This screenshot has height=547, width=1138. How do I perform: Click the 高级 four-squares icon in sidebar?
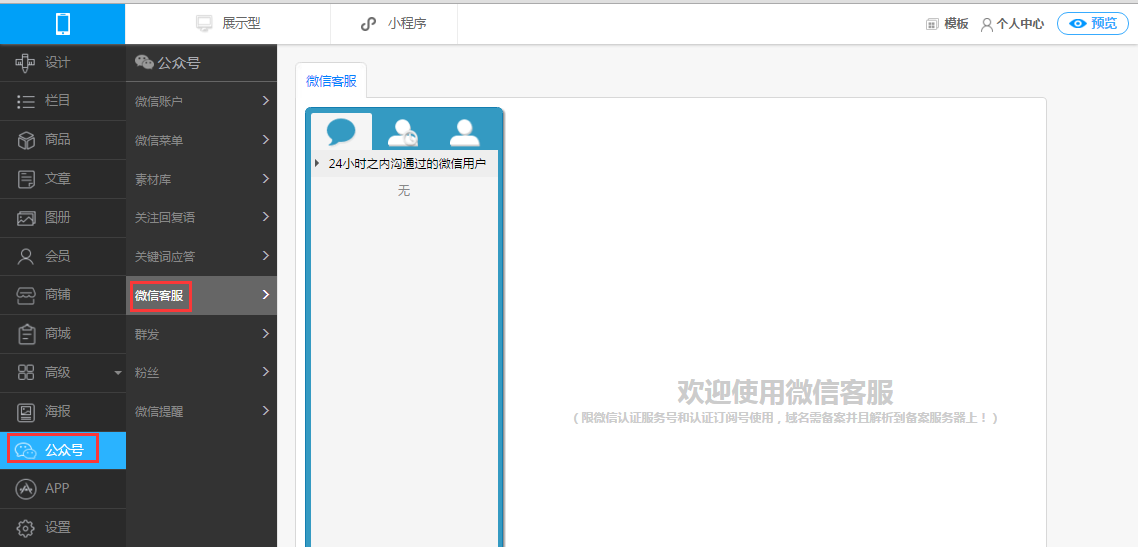tap(26, 373)
